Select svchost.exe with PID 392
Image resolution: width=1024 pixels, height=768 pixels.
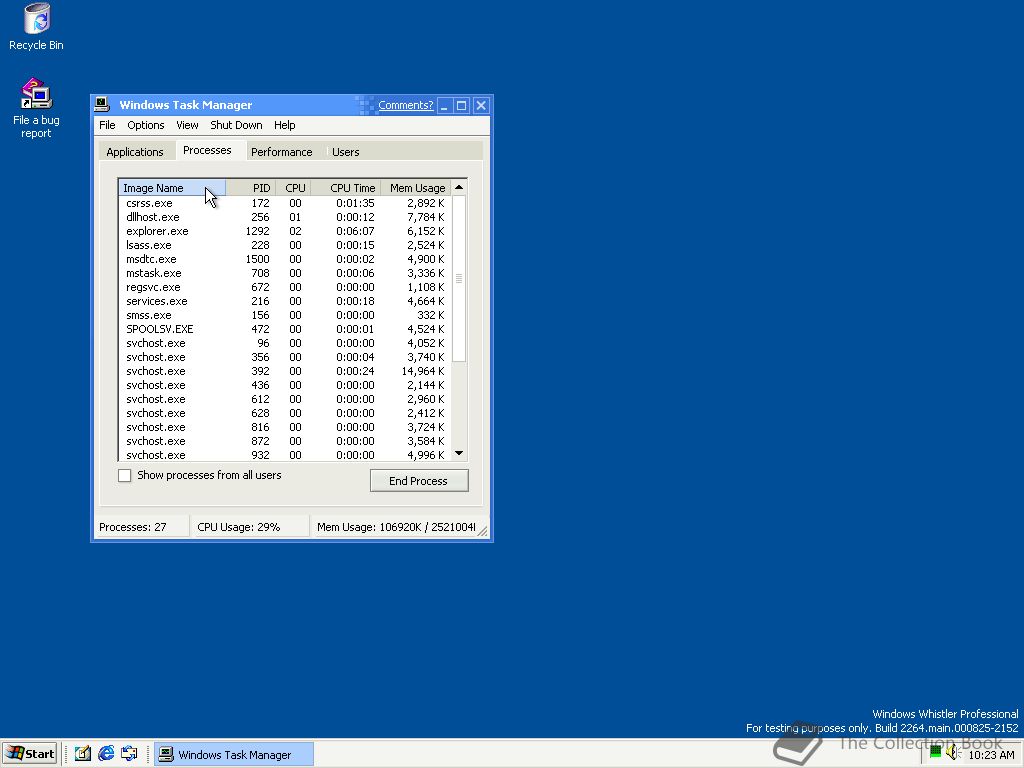285,372
